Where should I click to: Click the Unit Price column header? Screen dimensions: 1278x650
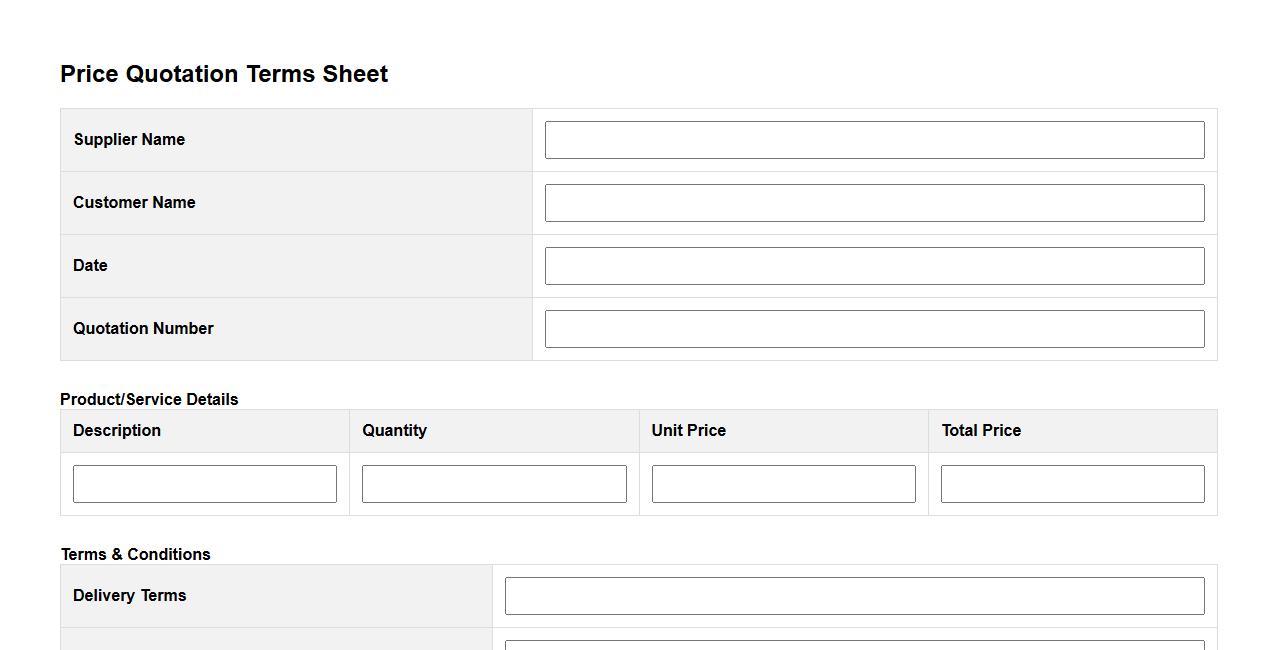pyautogui.click(x=688, y=431)
